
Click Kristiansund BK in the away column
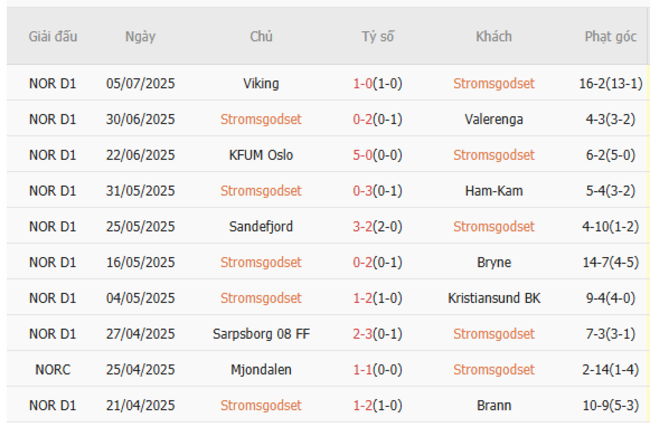click(x=493, y=298)
